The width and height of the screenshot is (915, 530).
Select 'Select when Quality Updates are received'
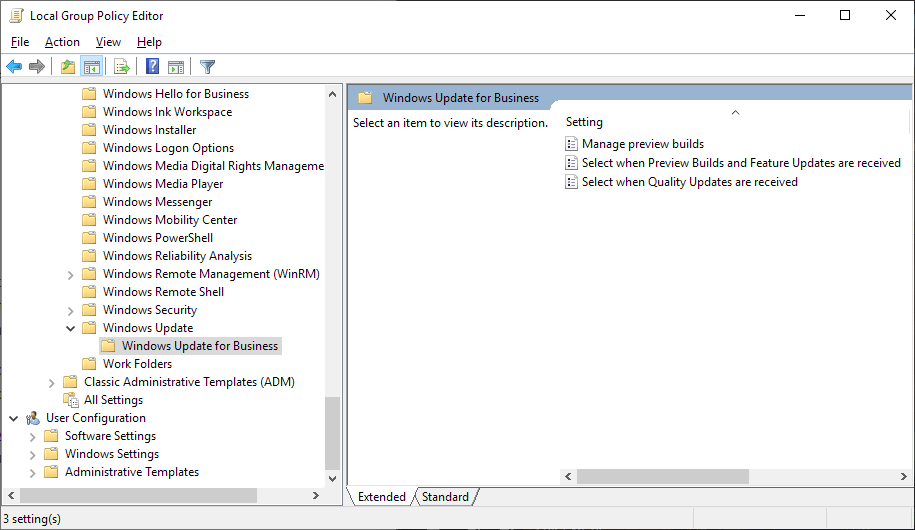[689, 182]
